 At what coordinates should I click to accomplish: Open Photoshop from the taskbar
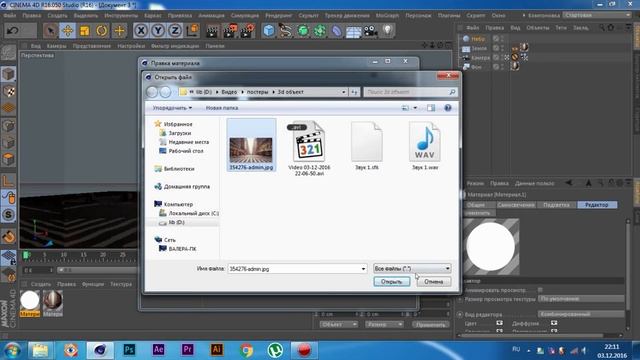[129, 350]
